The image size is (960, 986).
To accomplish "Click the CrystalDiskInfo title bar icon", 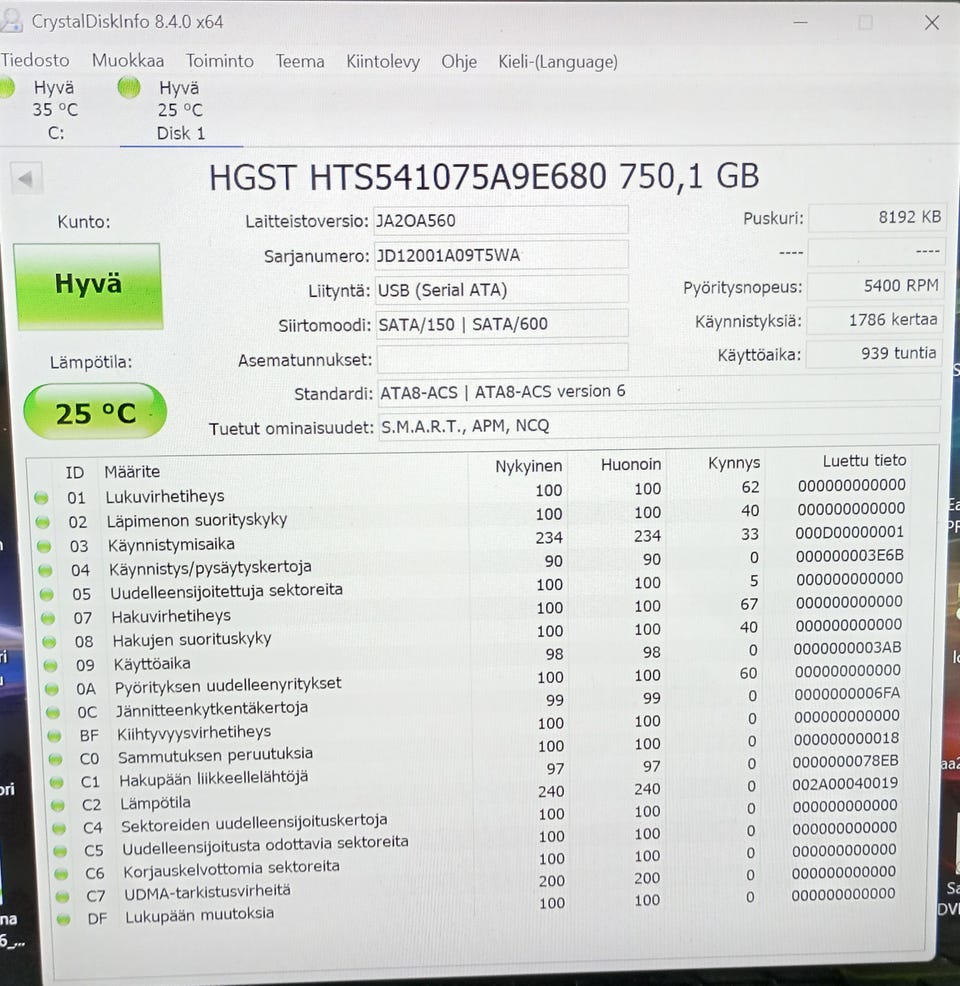I will [x=11, y=21].
